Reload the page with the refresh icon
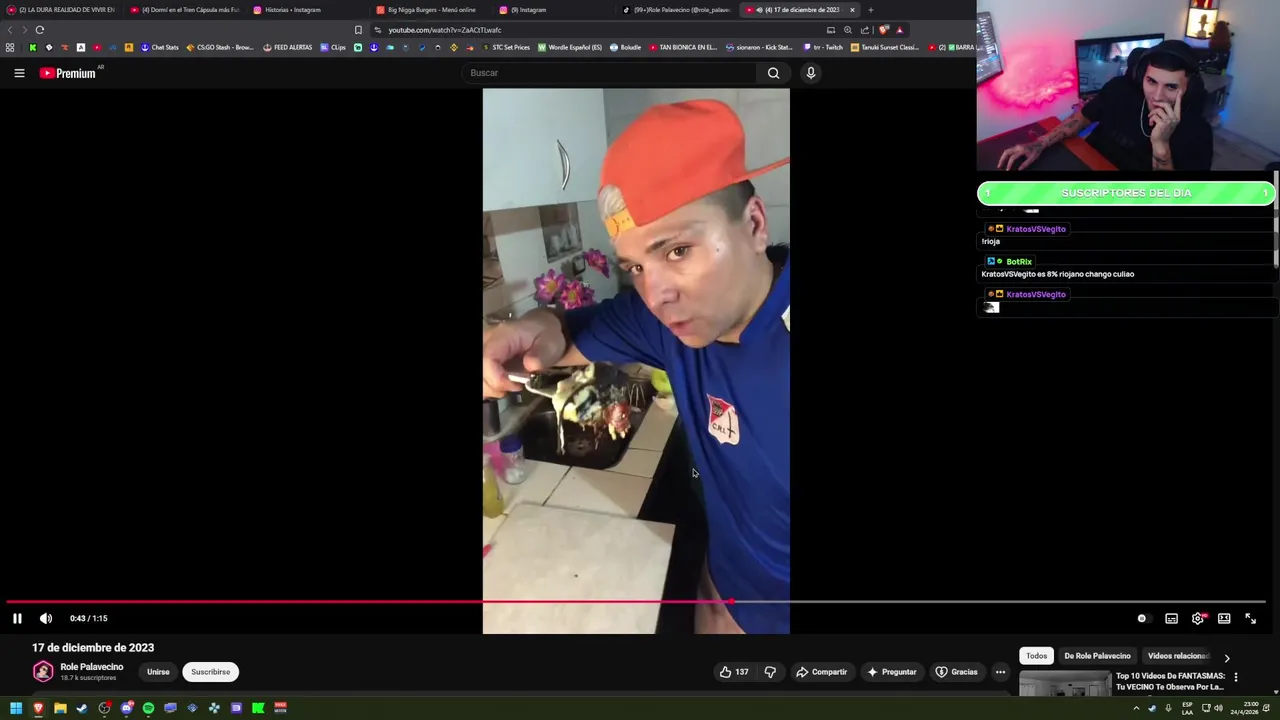1280x720 pixels. pos(39,30)
